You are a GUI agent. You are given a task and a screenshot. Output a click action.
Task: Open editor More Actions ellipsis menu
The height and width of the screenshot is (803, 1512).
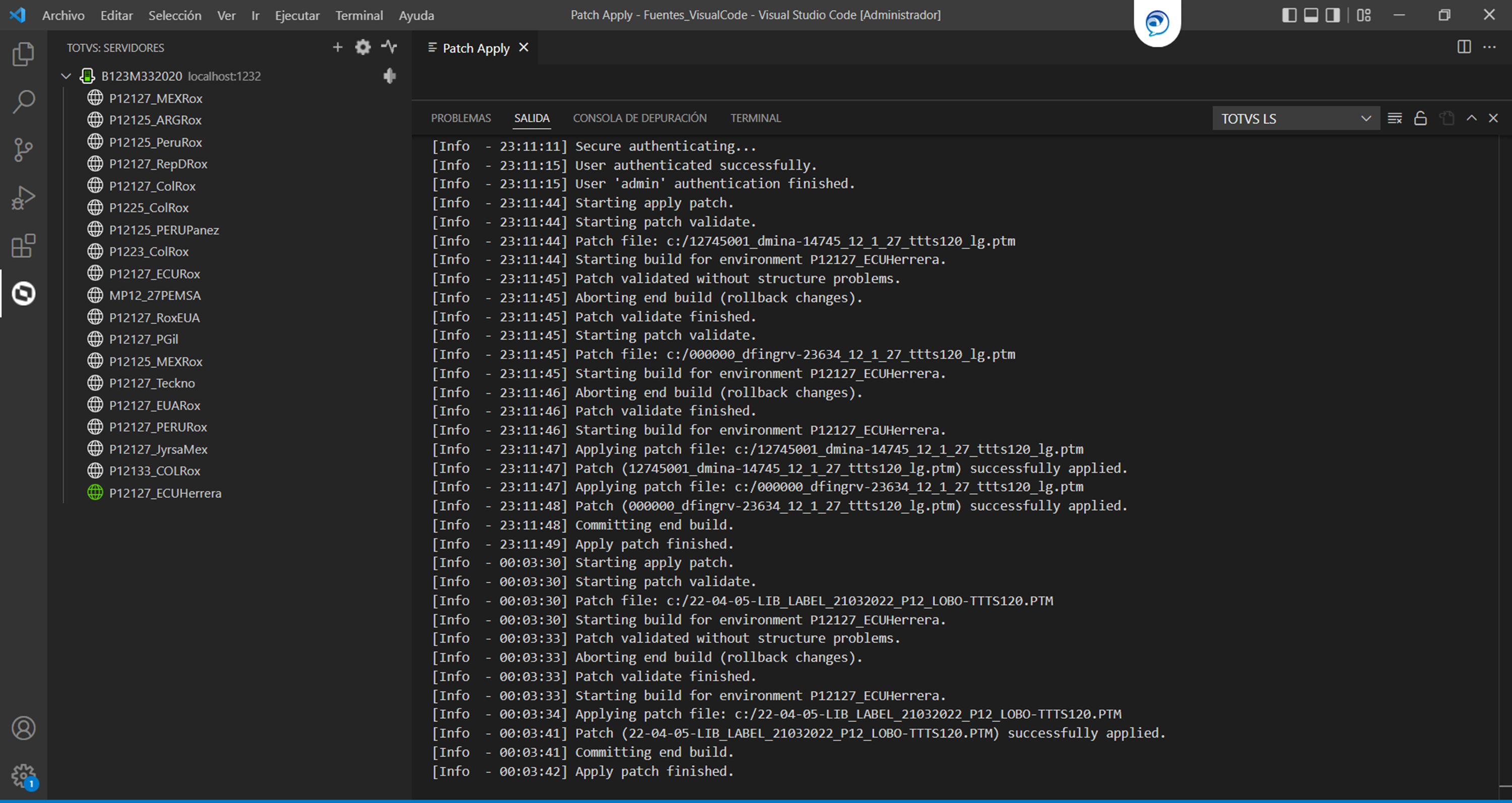[1490, 47]
